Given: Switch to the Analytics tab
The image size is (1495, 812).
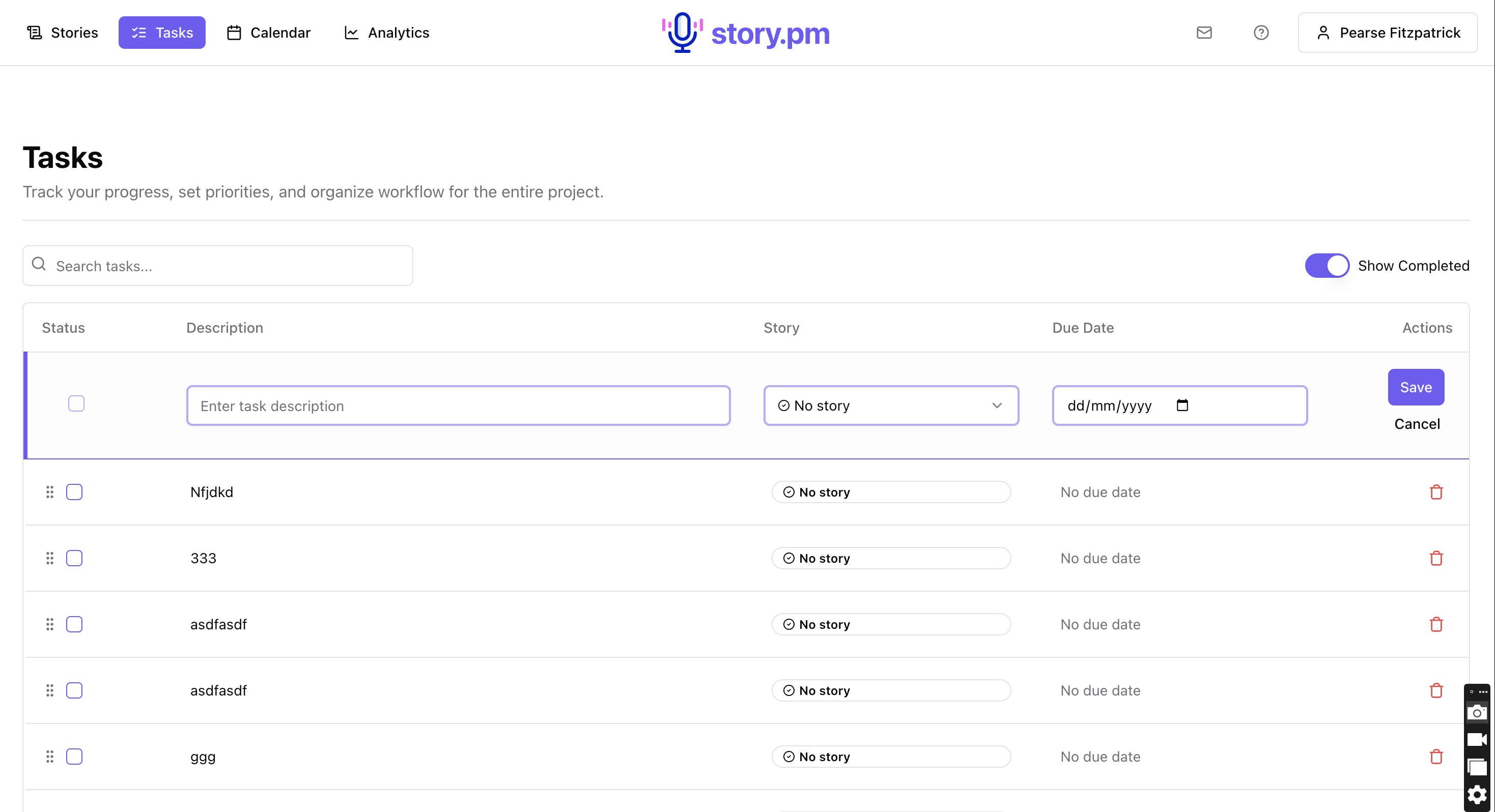Looking at the screenshot, I should tap(386, 33).
